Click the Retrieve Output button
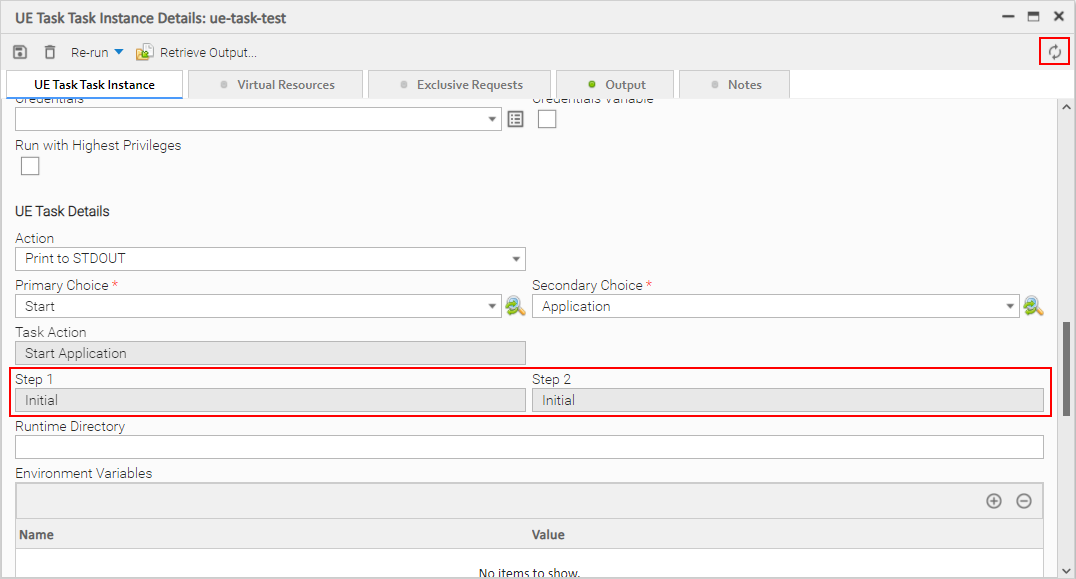Screen dimensions: 1076x579 click(197, 52)
